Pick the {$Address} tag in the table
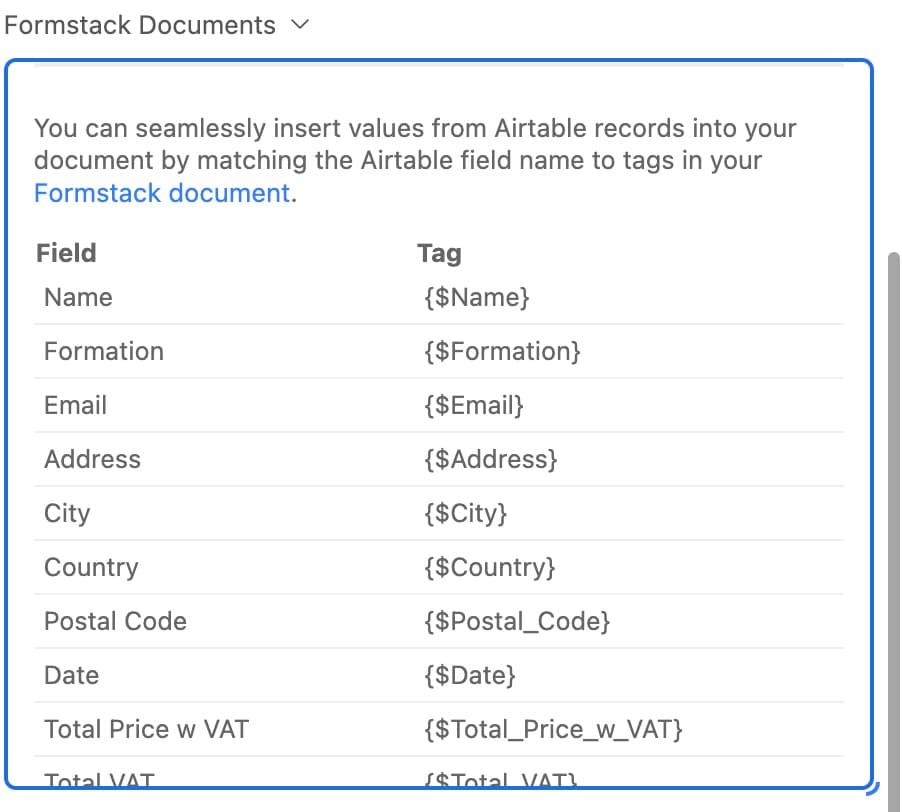Viewport: 902px width, 812px height. pyautogui.click(x=490, y=460)
